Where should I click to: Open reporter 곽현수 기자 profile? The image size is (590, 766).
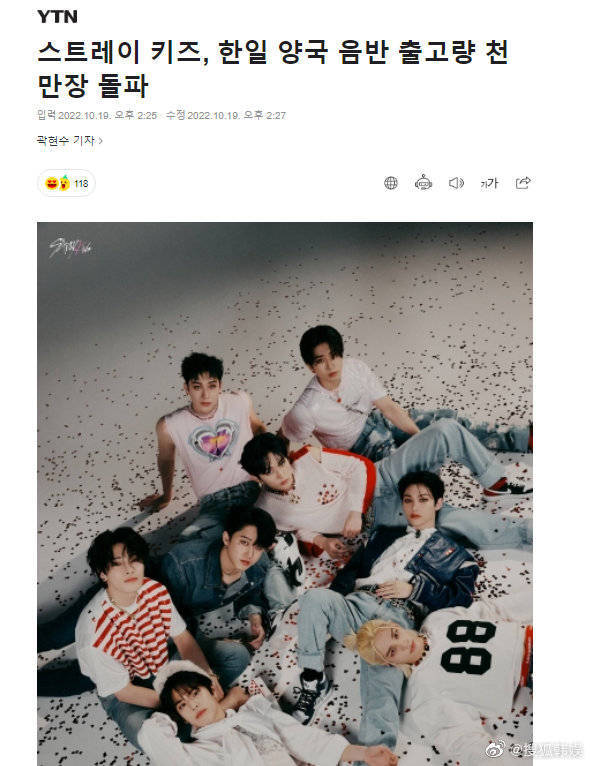[65, 141]
